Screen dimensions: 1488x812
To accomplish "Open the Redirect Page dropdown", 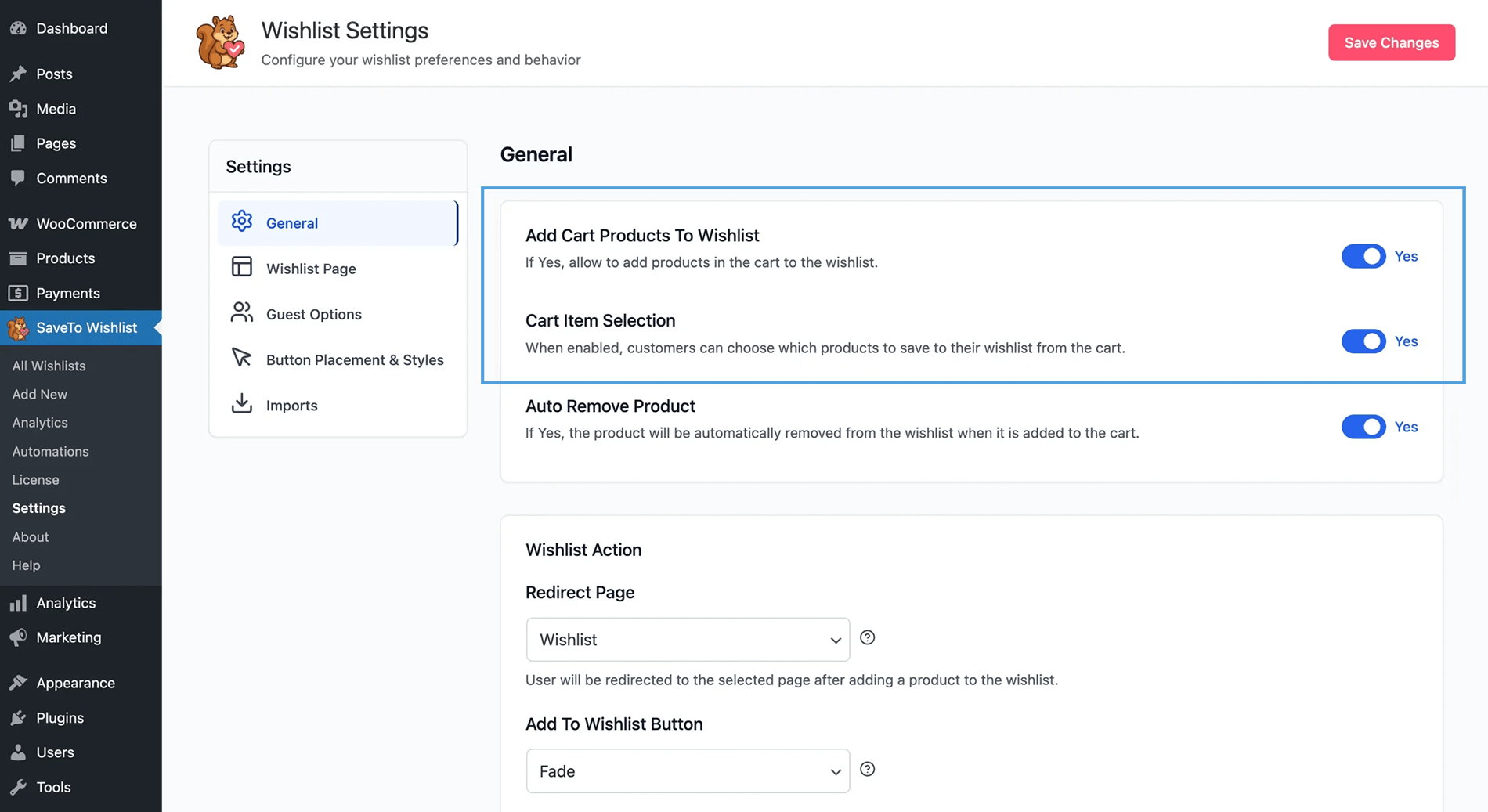I will pos(688,640).
